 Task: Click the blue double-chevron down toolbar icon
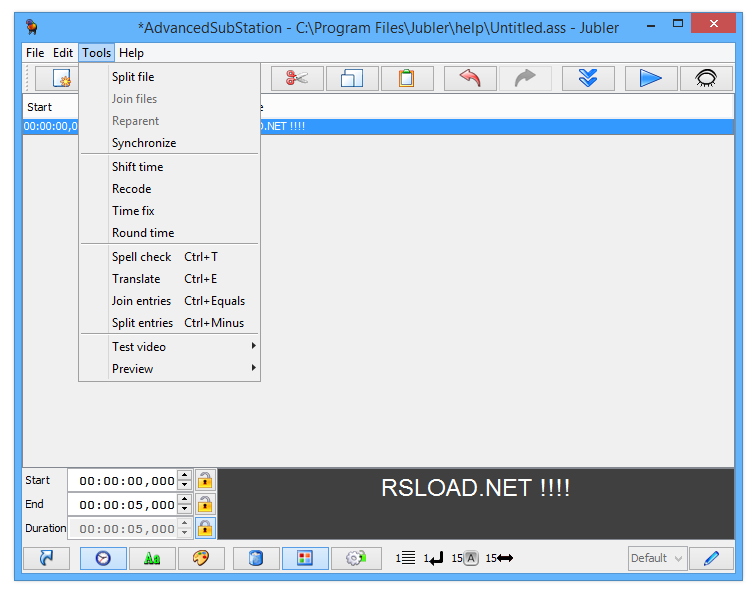pos(588,78)
